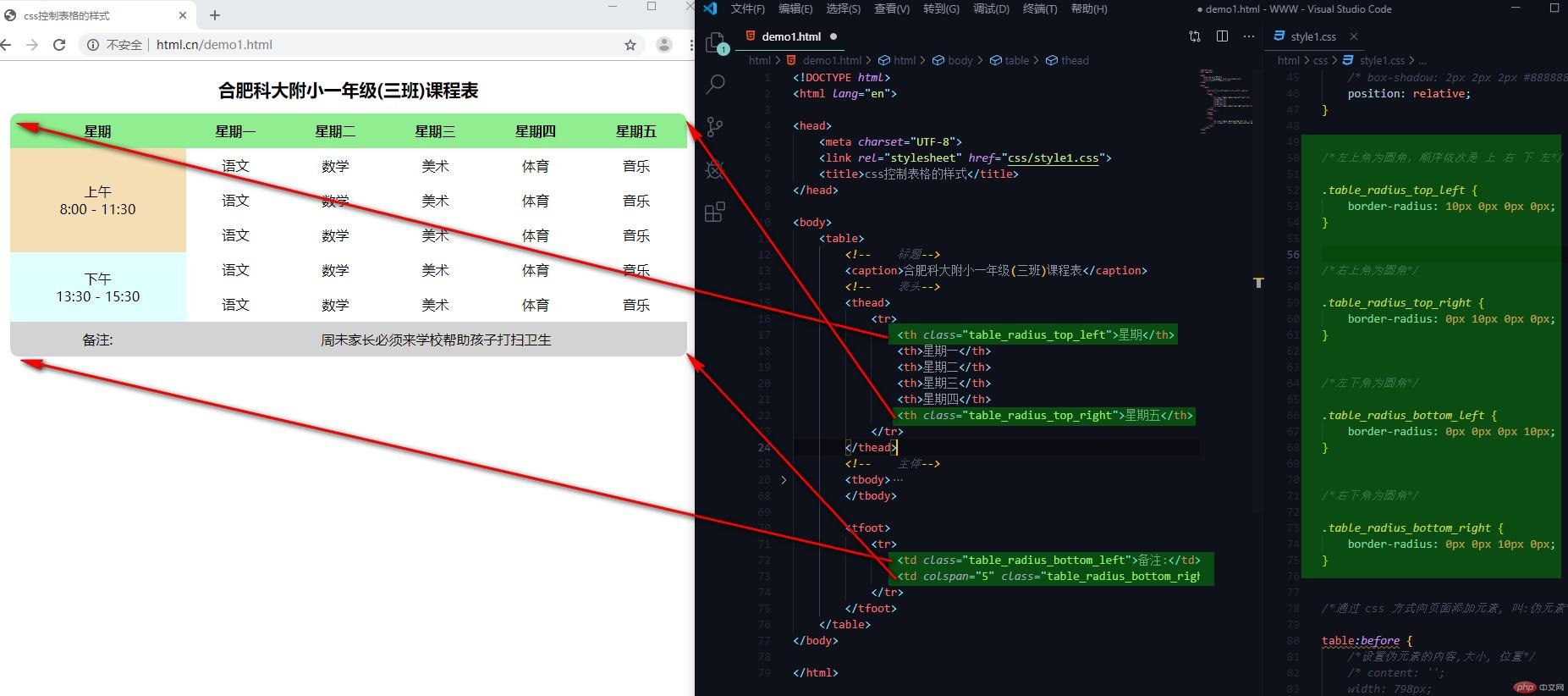Click css folder breadcrumb in right editor

click(x=1320, y=60)
